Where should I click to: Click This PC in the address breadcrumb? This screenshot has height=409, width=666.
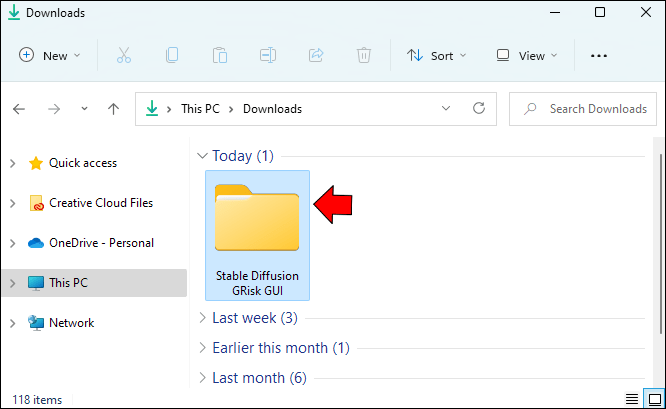point(200,109)
